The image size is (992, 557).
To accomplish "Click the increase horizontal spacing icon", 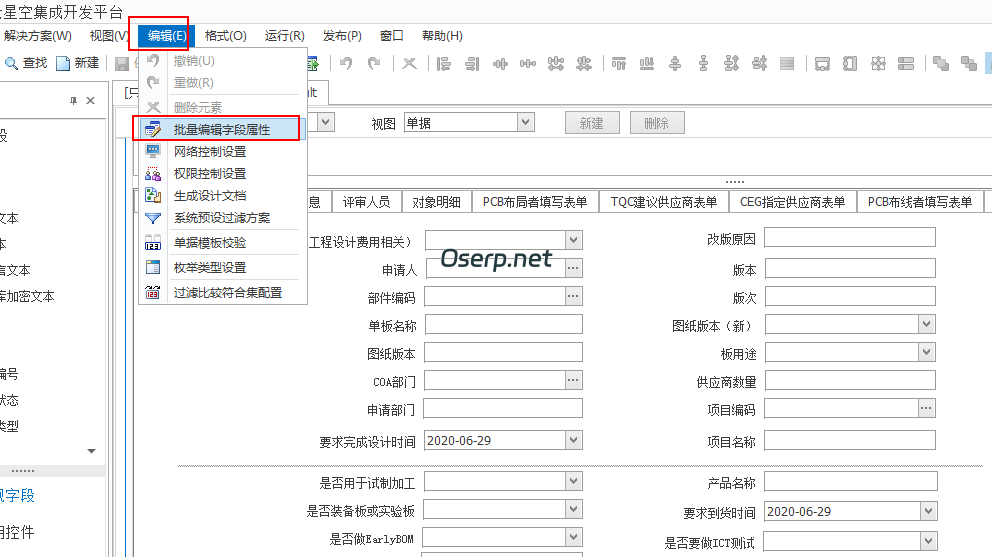I will point(556,63).
